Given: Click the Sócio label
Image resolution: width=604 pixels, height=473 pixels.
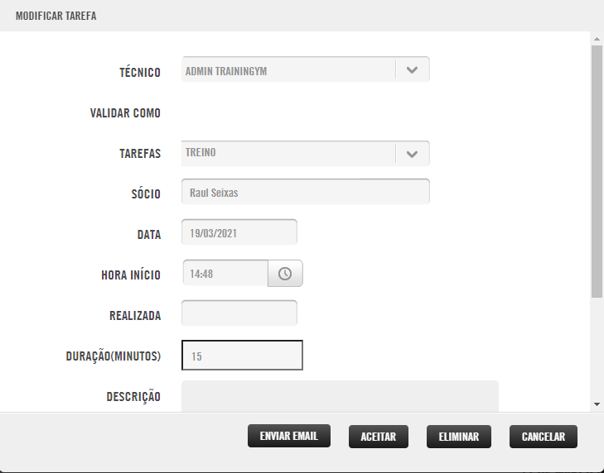Looking at the screenshot, I should click(146, 194).
